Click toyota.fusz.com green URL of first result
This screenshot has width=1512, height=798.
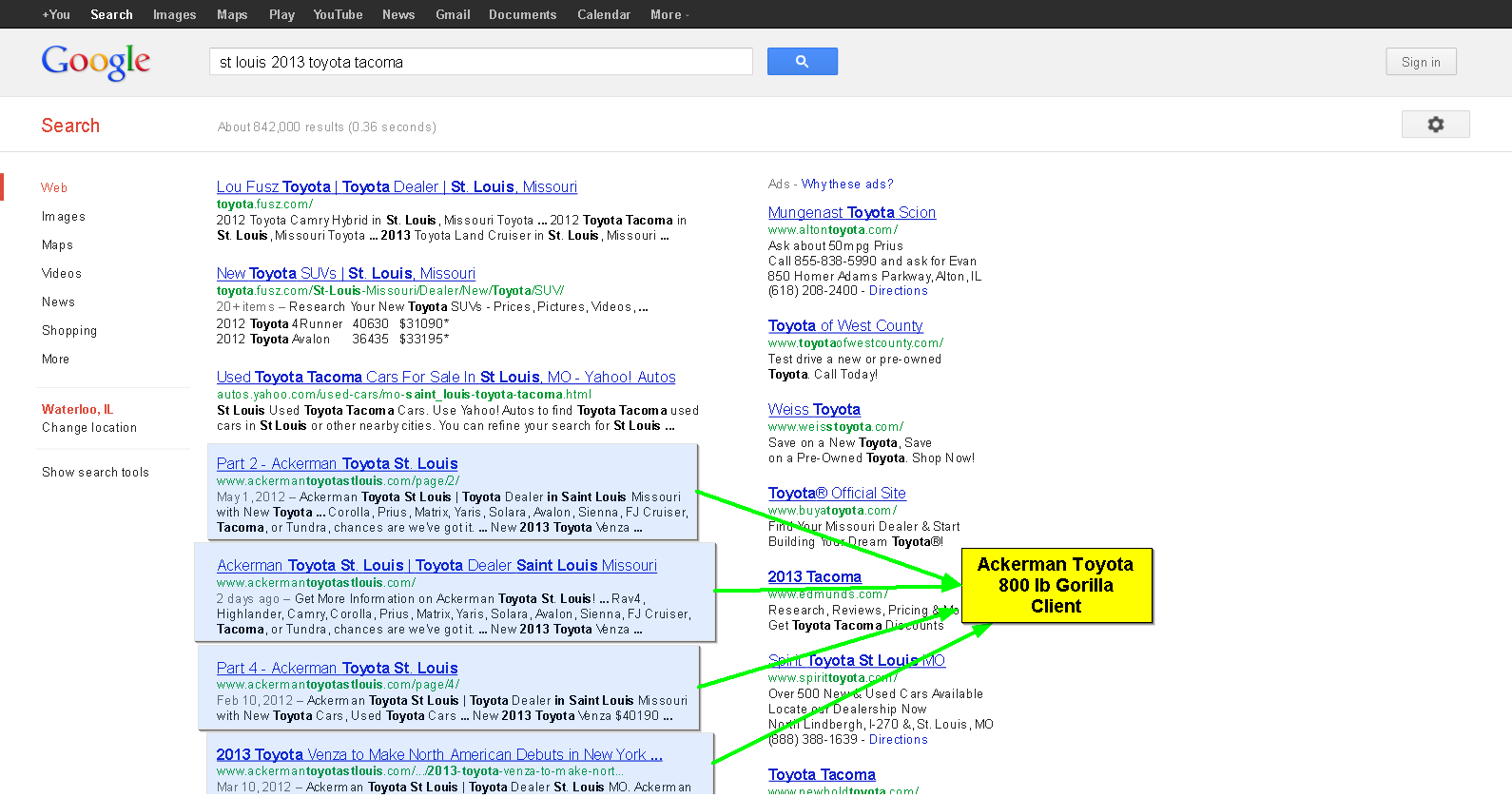coord(264,204)
